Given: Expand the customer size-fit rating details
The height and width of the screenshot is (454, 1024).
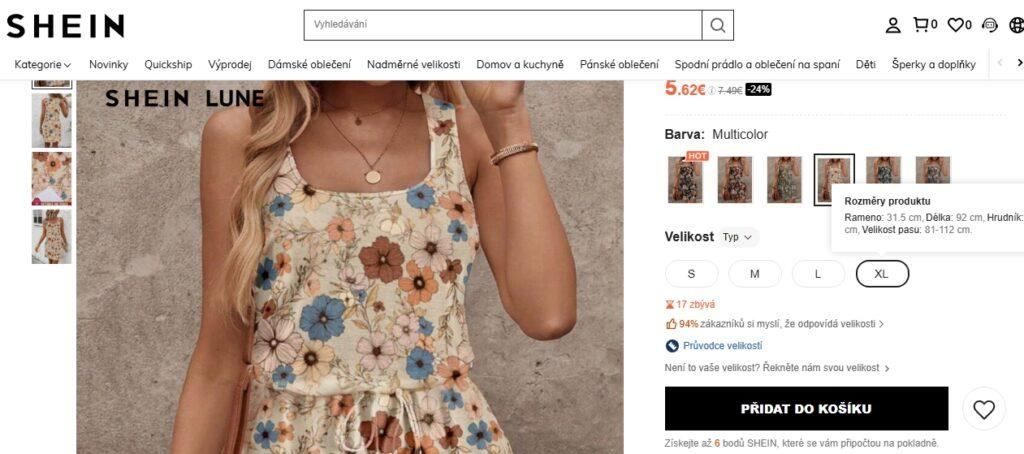Looking at the screenshot, I should coord(776,324).
